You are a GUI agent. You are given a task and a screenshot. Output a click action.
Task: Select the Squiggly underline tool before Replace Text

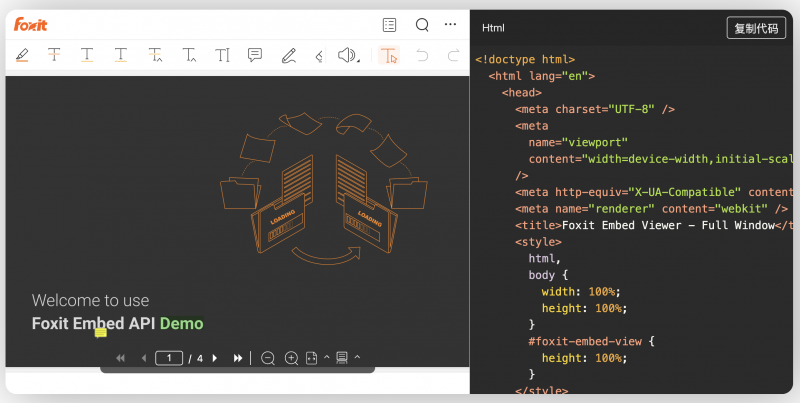tap(121, 55)
